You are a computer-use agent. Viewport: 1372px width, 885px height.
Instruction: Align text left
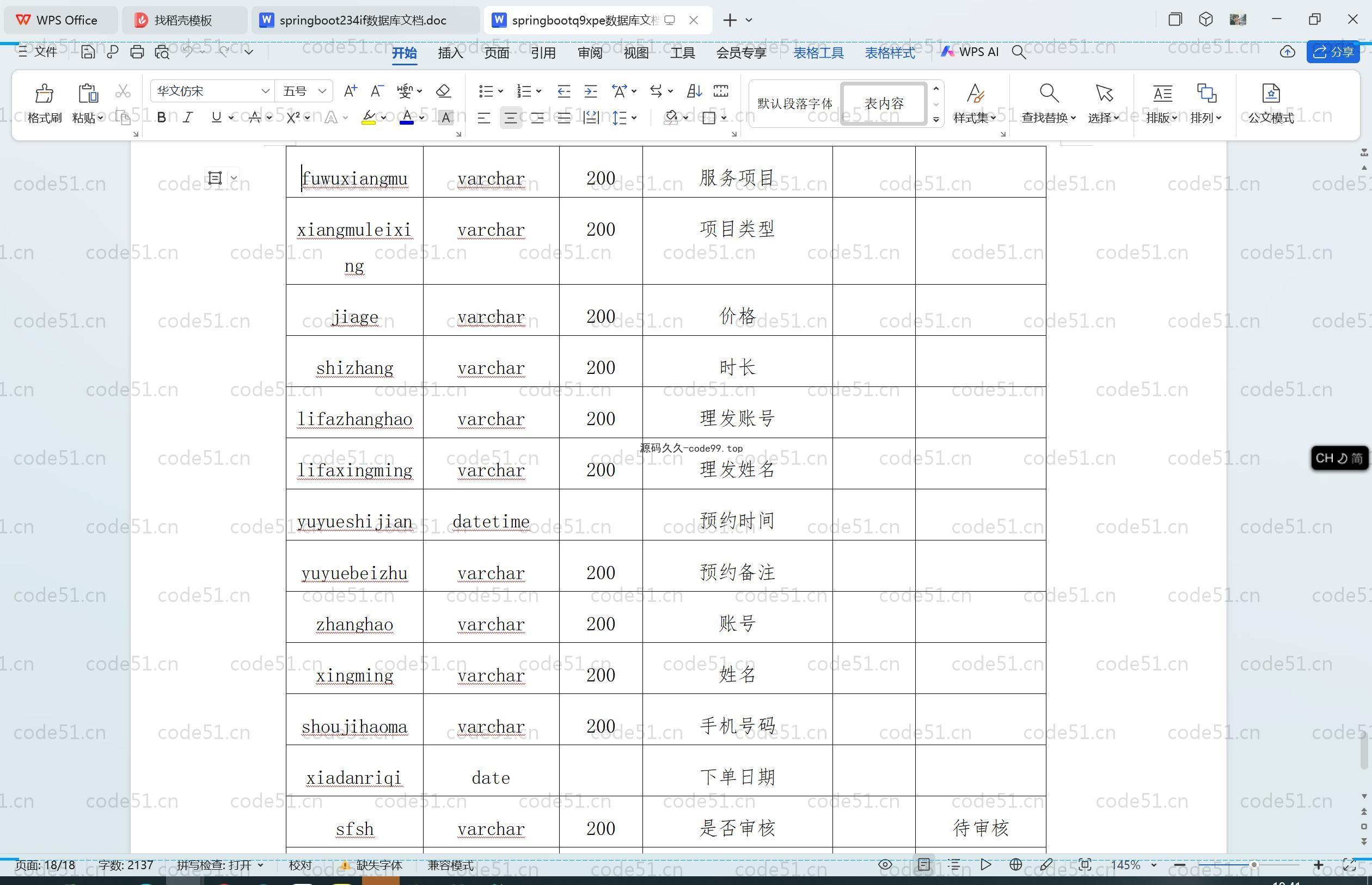coord(484,119)
